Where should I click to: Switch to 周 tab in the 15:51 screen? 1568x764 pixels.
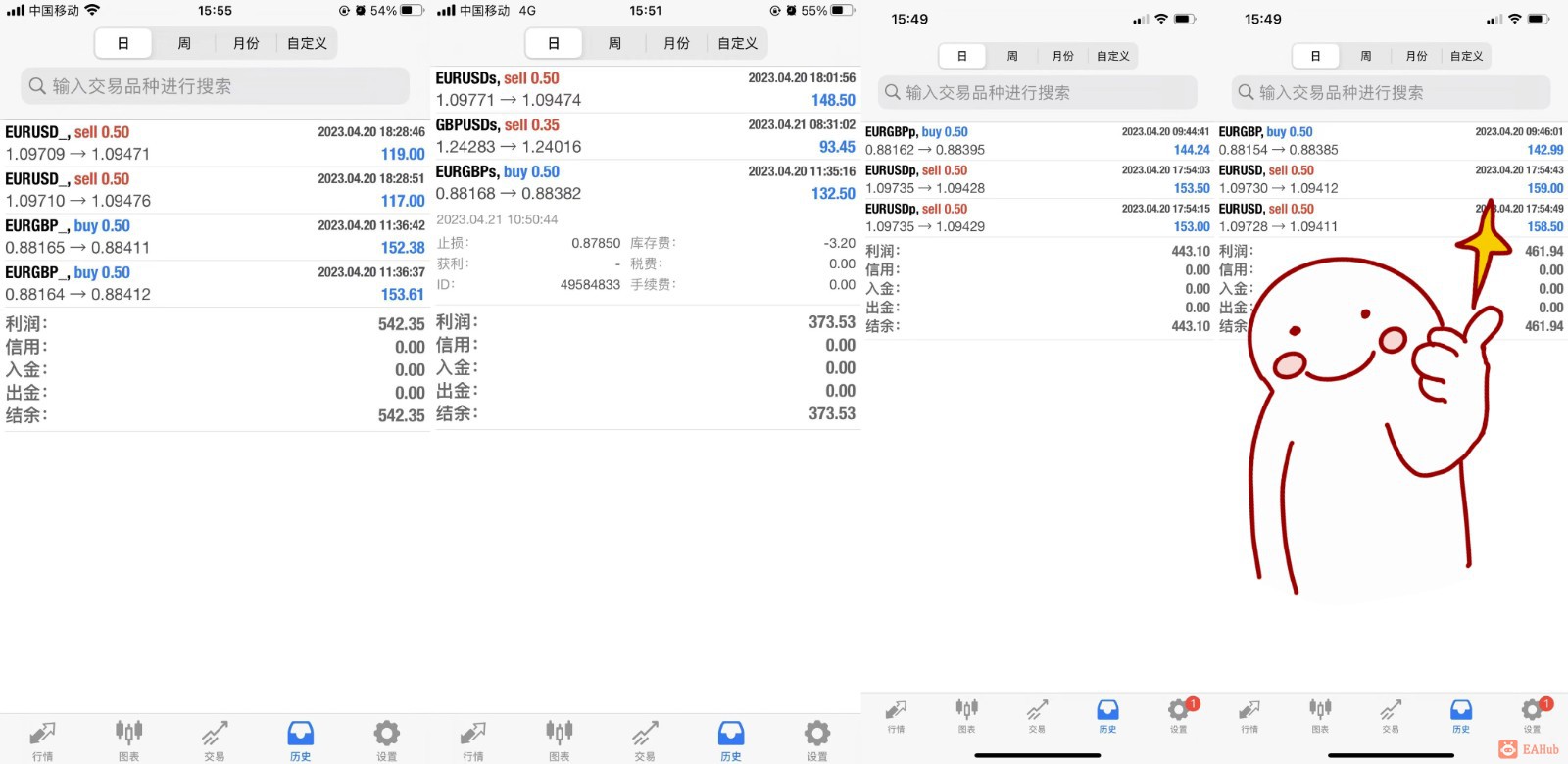614,43
